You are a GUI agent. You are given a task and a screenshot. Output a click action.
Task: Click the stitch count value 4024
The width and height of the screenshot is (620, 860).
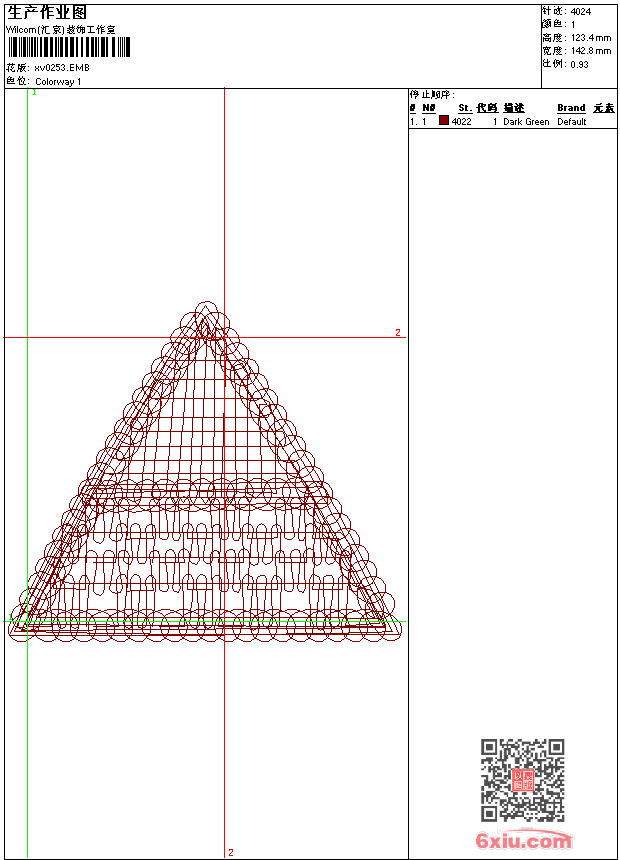point(580,11)
